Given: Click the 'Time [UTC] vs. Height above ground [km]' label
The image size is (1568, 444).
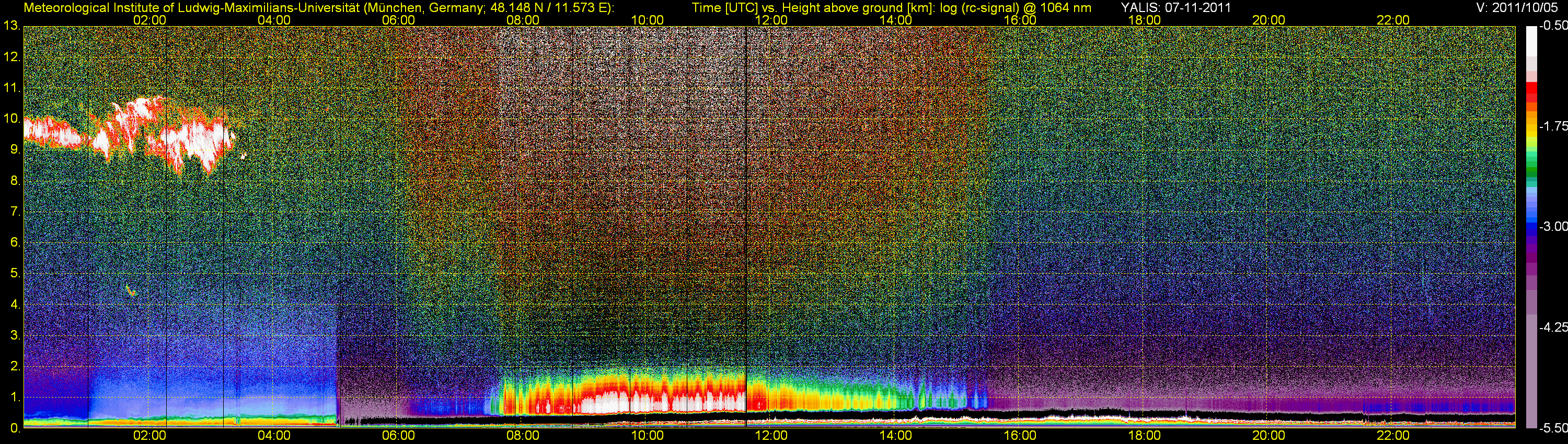Looking at the screenshot, I should point(813,8).
